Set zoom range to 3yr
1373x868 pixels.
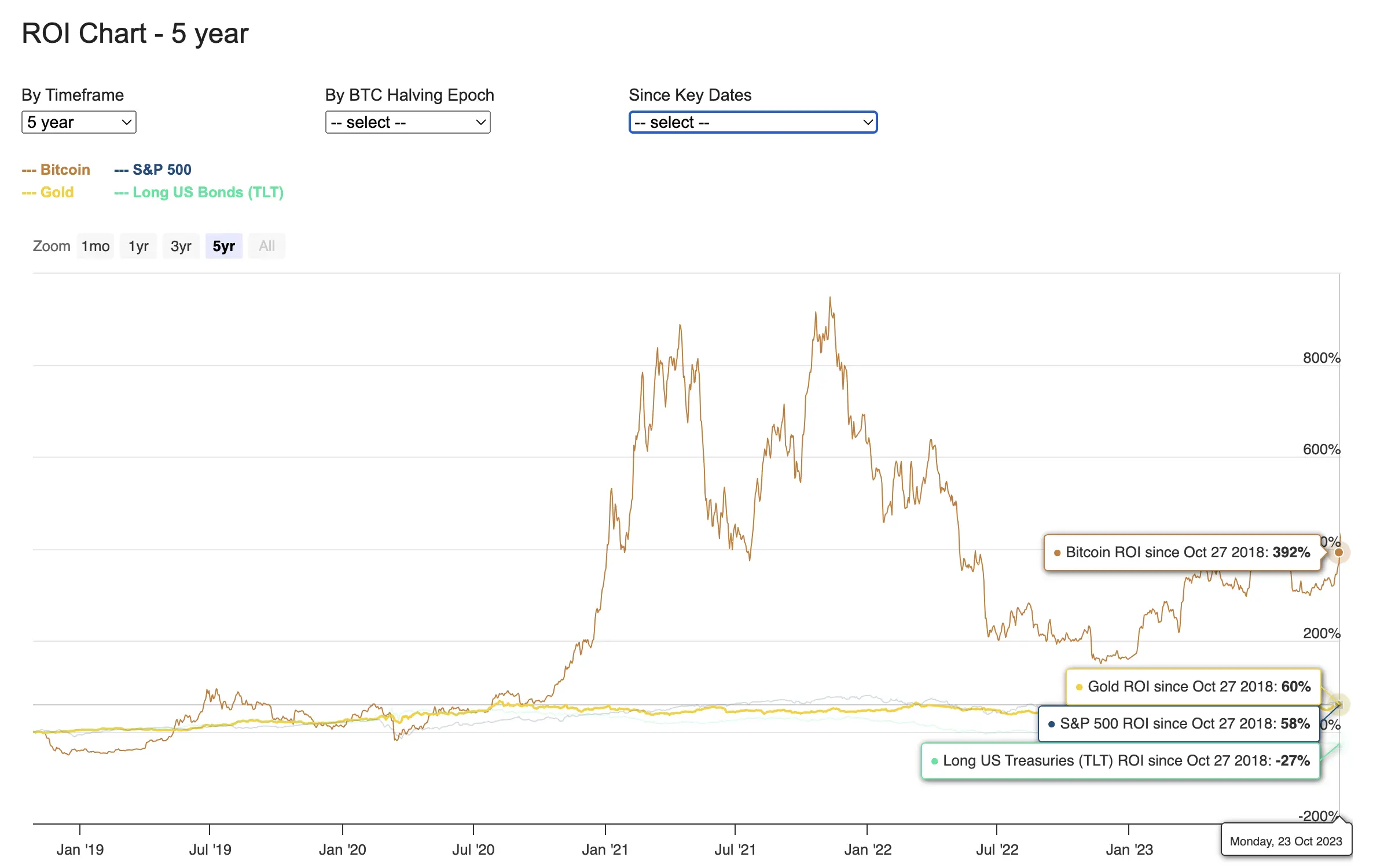(x=181, y=246)
